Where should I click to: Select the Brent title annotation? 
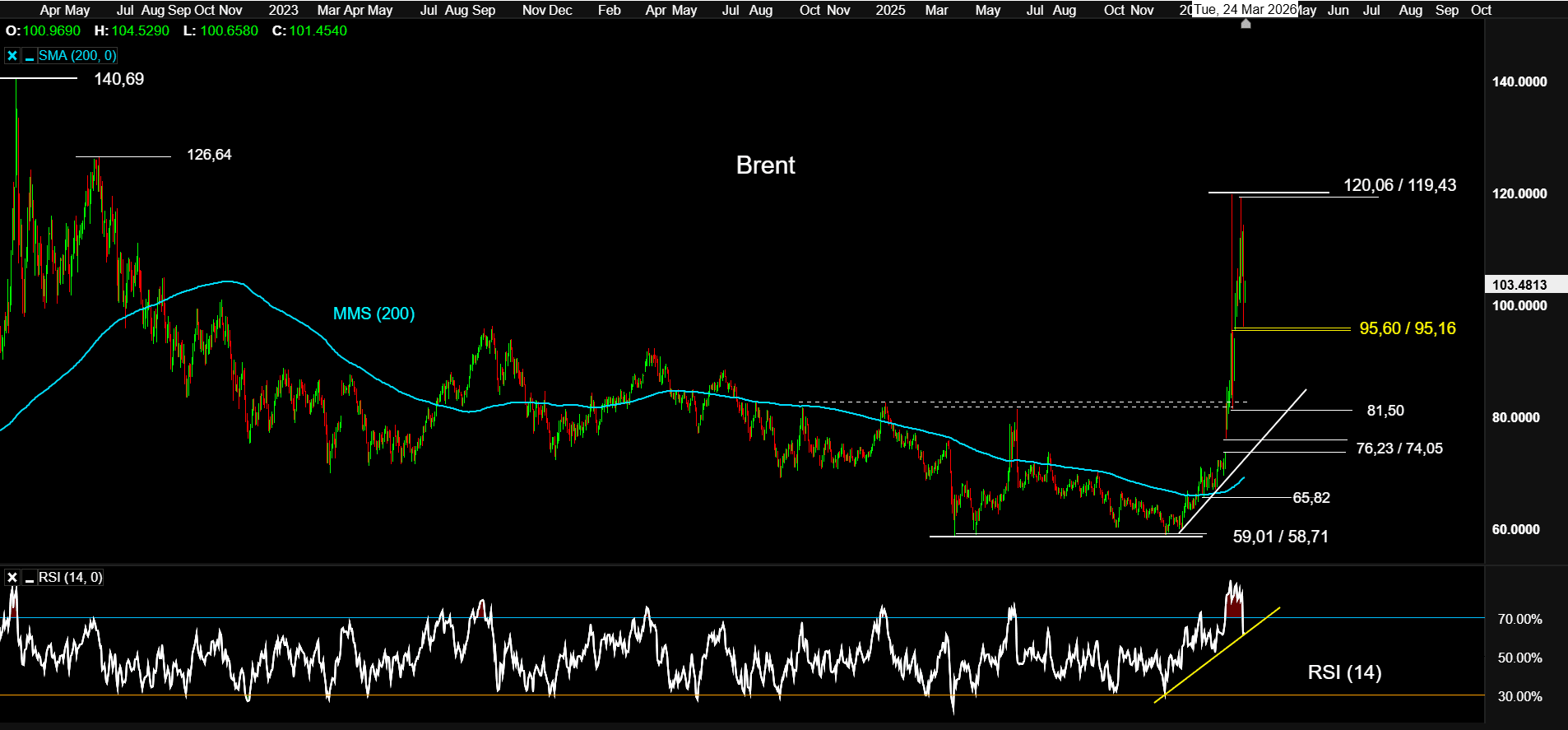click(765, 165)
